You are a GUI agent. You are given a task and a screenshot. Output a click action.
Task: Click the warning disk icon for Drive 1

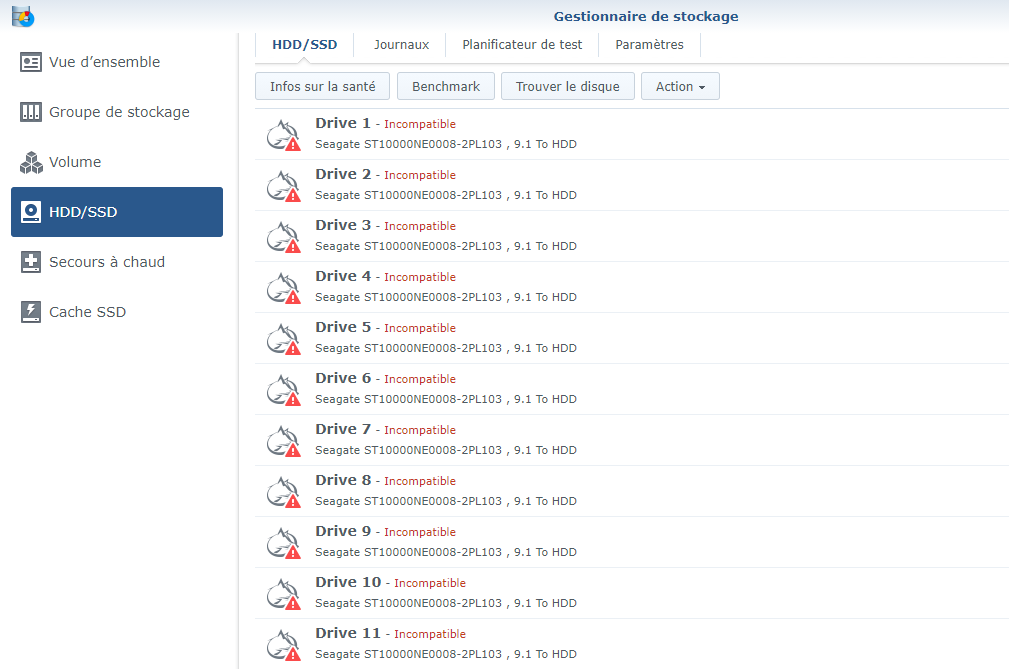tap(283, 134)
